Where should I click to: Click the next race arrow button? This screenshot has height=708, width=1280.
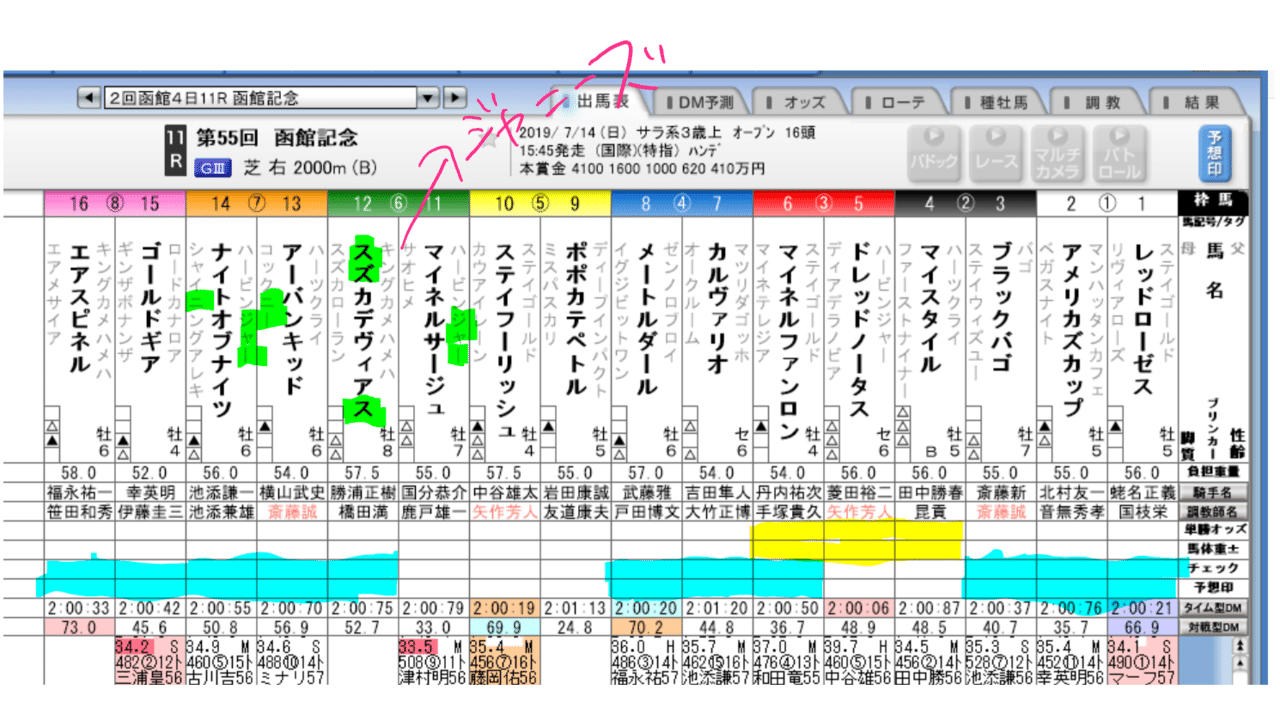point(454,99)
